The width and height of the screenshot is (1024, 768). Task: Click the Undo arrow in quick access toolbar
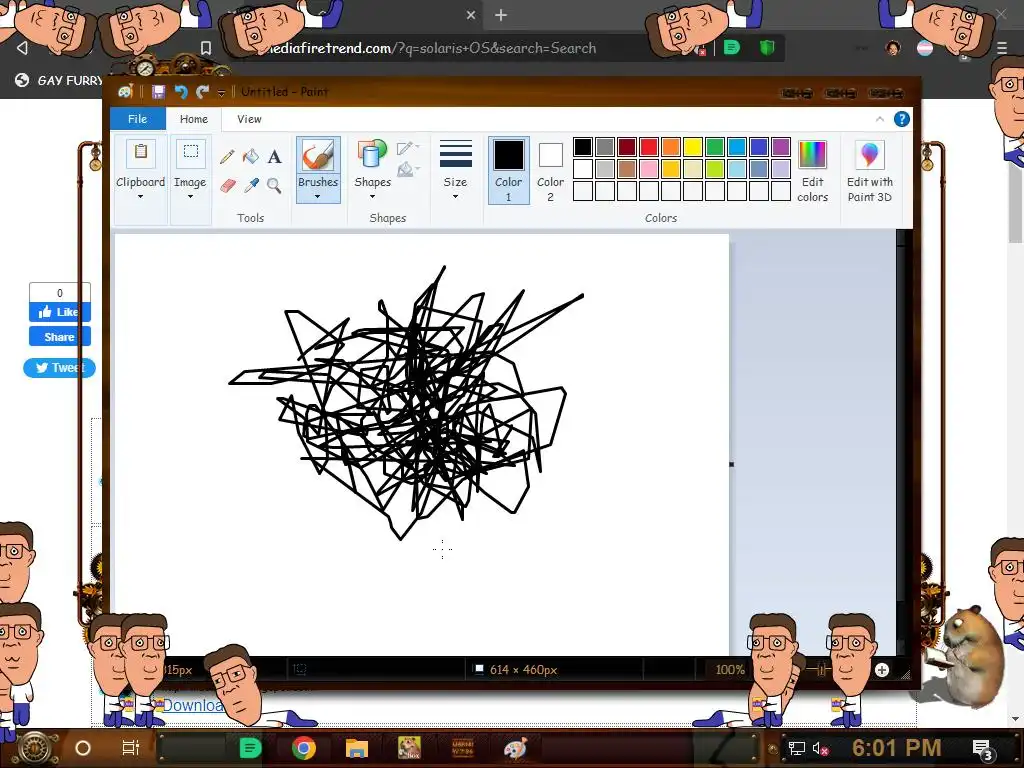[181, 92]
